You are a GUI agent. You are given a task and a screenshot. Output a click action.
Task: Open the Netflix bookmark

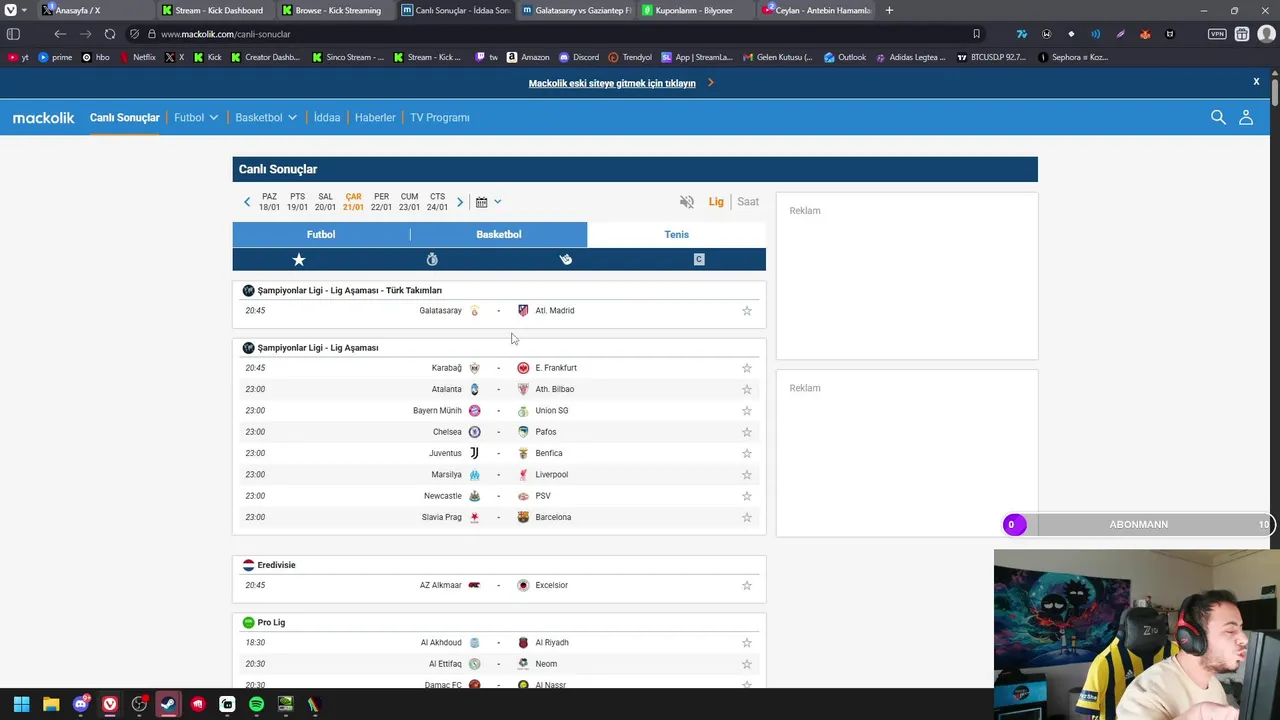tap(138, 57)
